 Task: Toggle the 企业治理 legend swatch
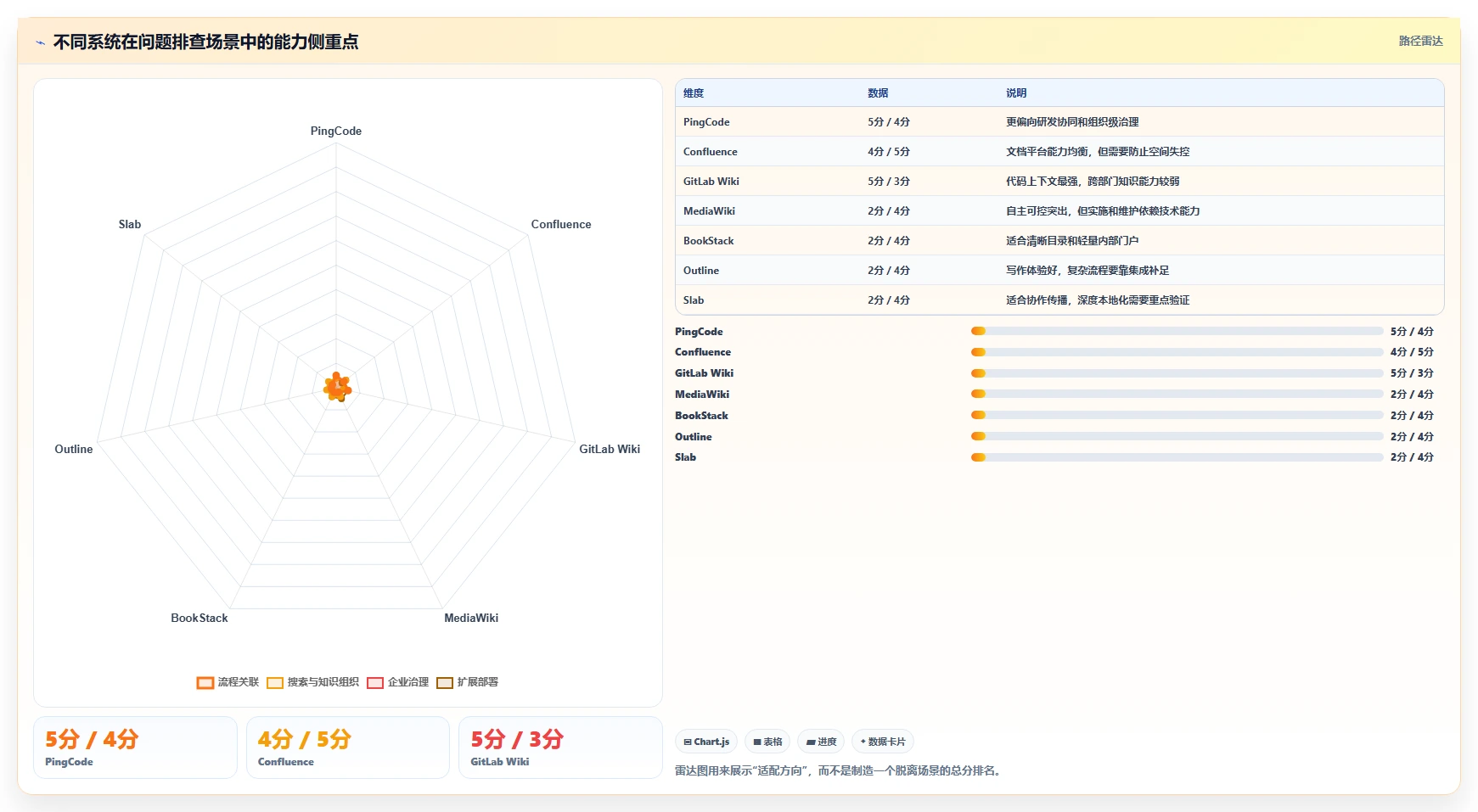coord(375,683)
